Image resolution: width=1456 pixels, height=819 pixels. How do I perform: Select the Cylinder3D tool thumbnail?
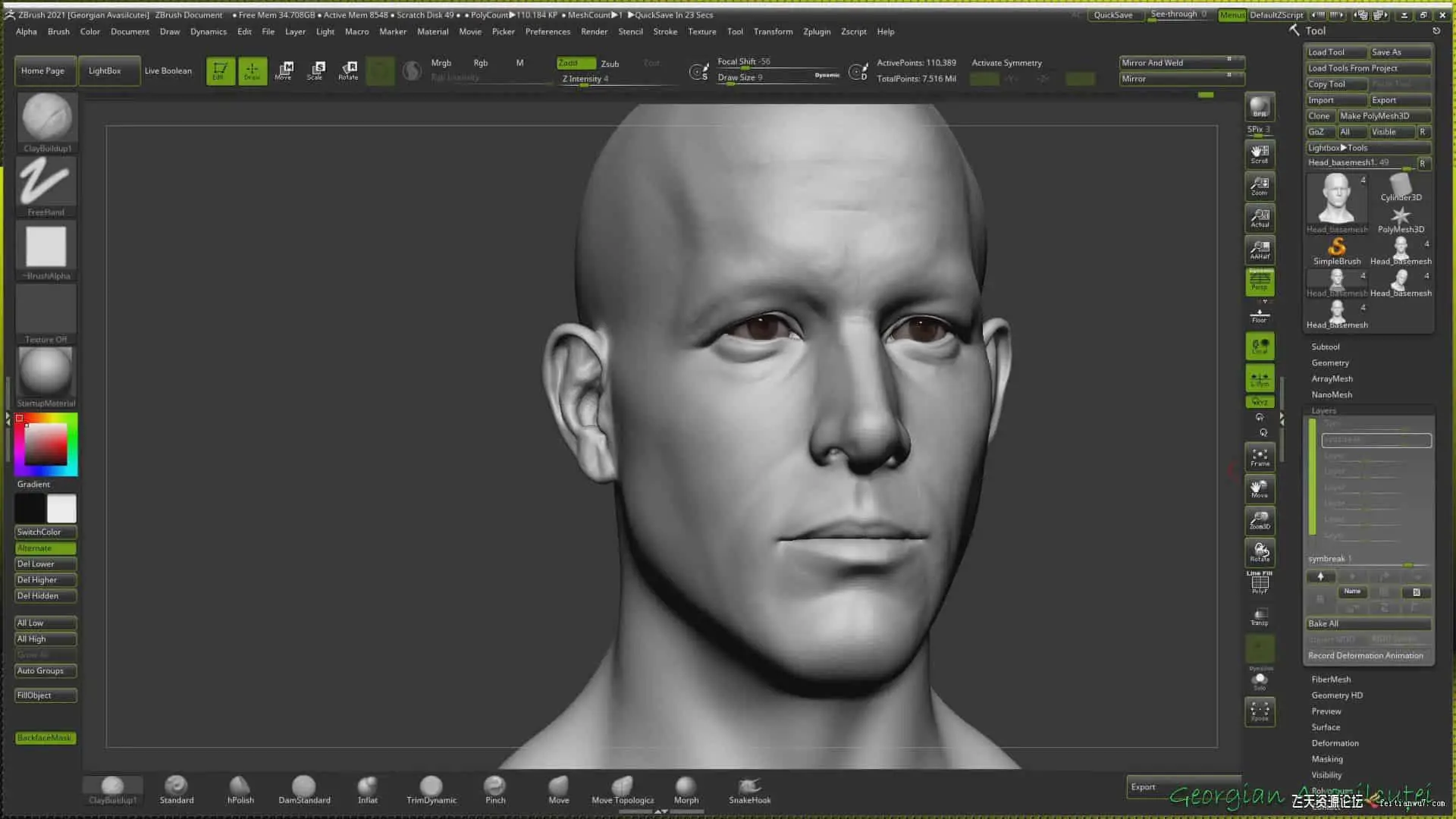pyautogui.click(x=1400, y=187)
